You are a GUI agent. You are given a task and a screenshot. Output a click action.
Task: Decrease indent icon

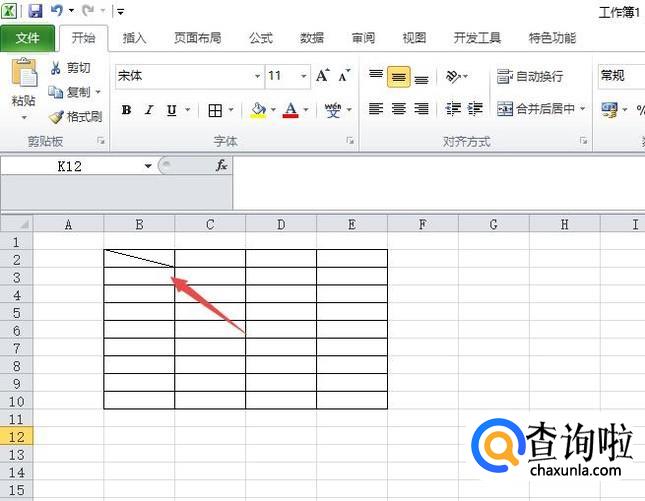click(453, 109)
